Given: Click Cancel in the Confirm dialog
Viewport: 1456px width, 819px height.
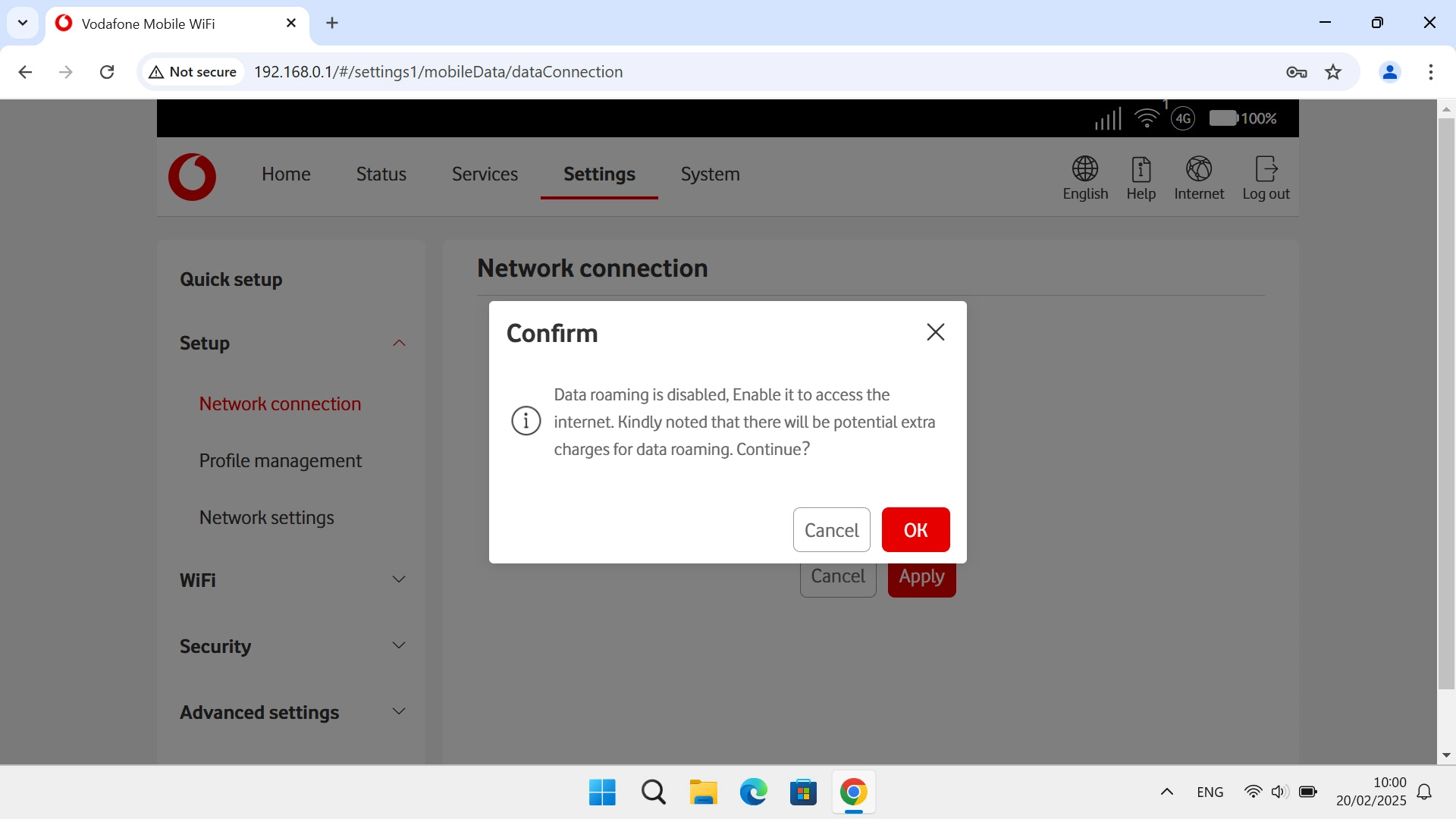Looking at the screenshot, I should [831, 530].
